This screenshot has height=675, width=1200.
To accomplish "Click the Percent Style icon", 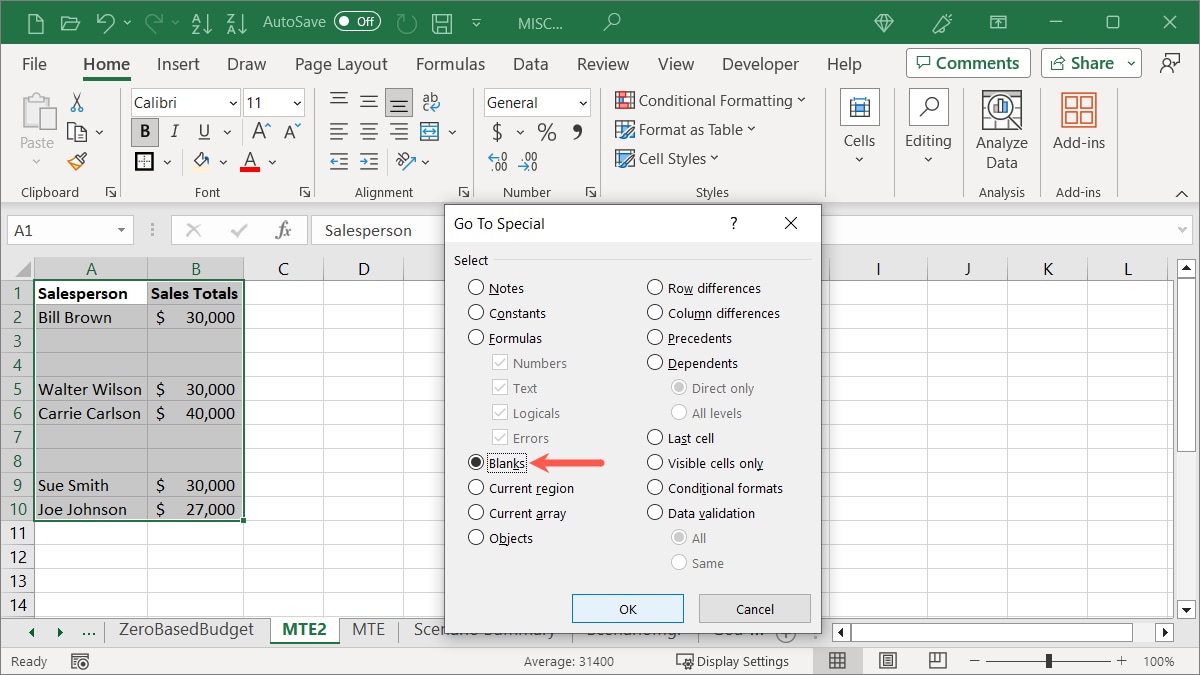I will click(546, 132).
